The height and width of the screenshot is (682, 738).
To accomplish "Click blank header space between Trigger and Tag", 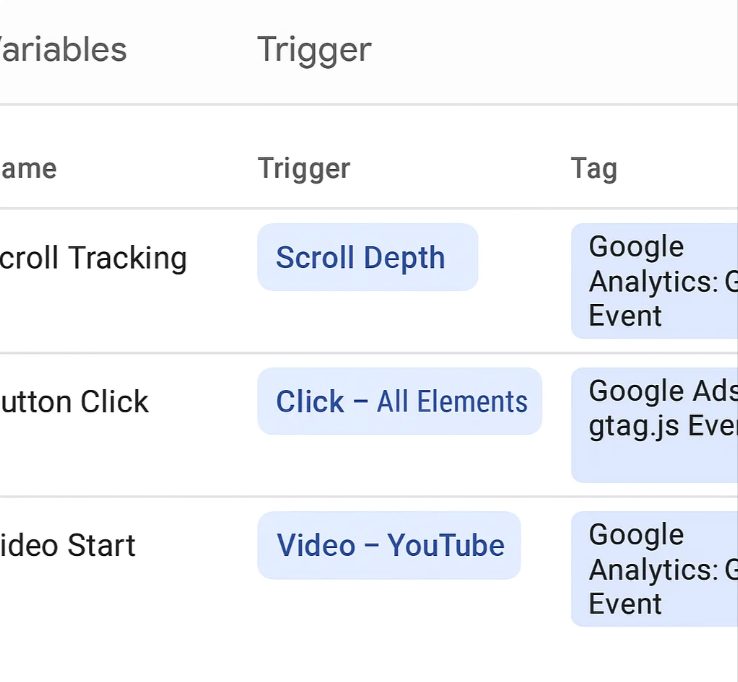I will click(460, 169).
